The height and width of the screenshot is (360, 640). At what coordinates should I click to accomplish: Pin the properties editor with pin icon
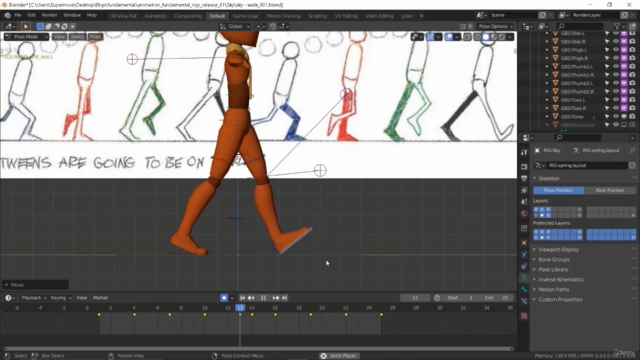click(632, 151)
